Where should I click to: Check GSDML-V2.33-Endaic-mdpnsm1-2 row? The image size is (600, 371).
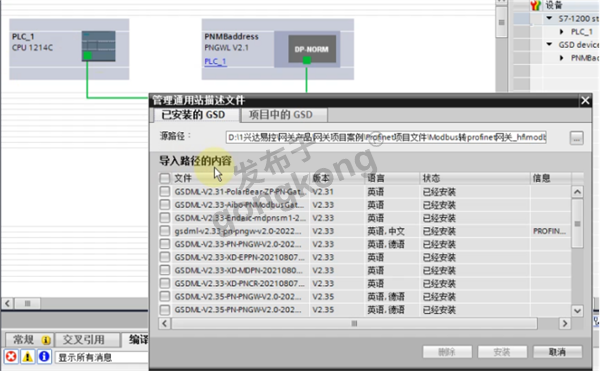point(165,218)
